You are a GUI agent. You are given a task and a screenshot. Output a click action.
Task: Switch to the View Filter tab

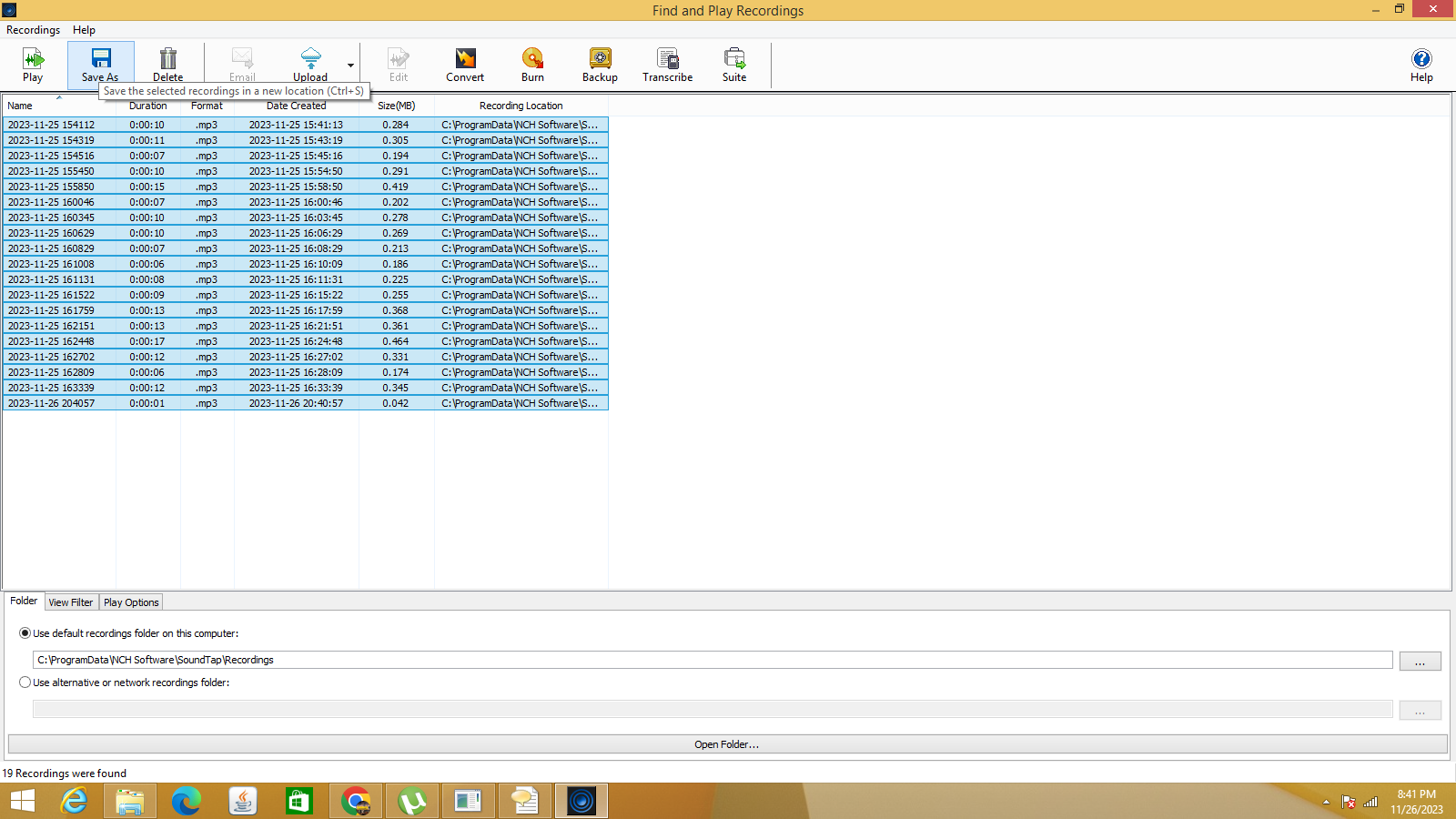(x=70, y=602)
